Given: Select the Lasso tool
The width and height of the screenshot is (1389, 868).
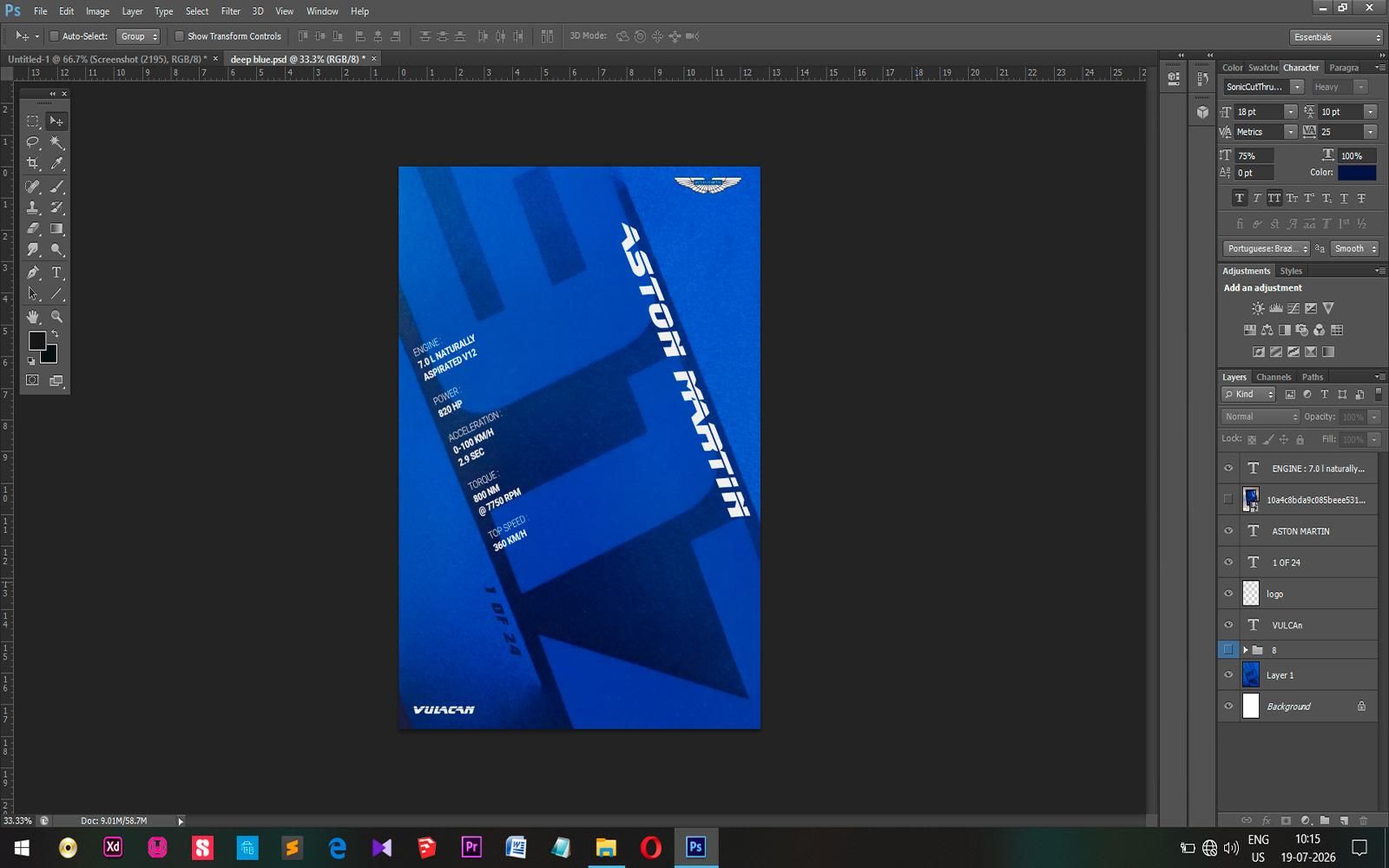Looking at the screenshot, I should 33,142.
